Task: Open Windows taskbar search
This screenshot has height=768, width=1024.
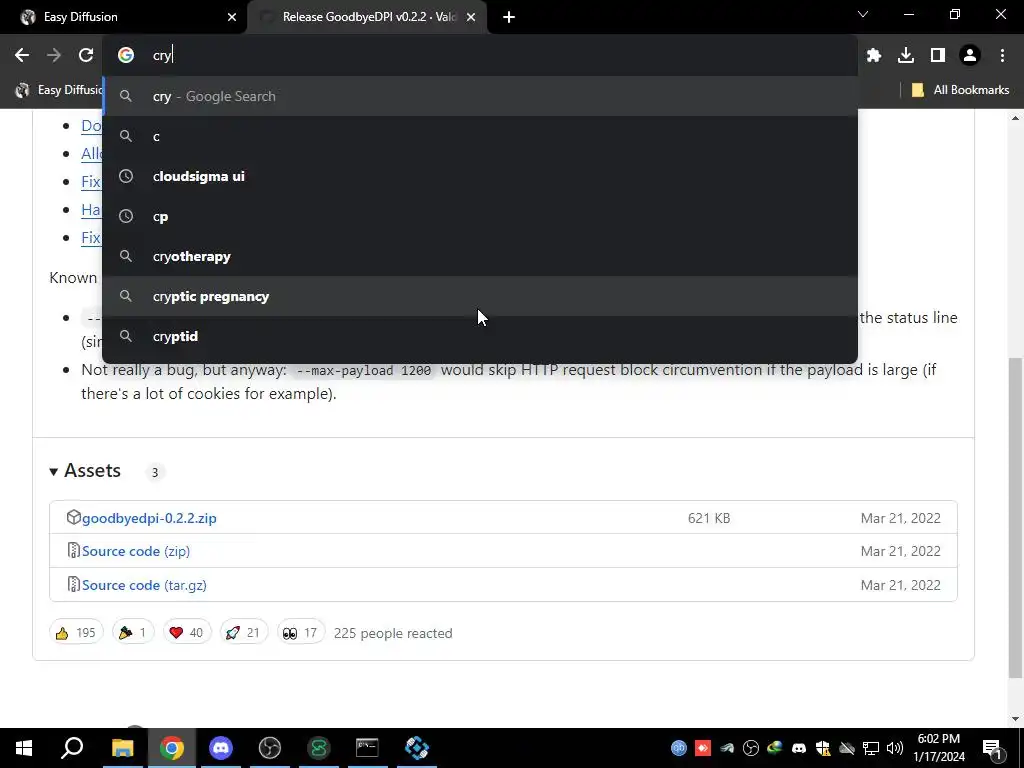Action: [x=72, y=748]
